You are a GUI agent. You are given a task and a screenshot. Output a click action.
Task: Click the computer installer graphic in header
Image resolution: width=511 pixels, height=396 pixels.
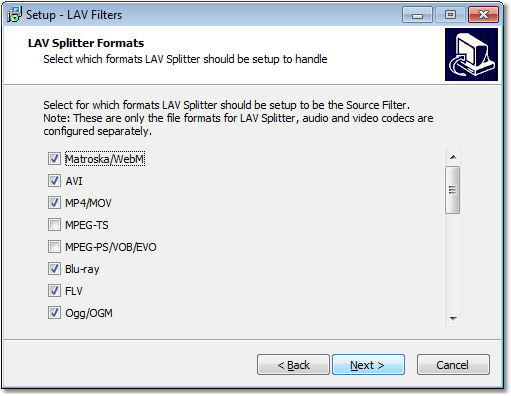(471, 54)
